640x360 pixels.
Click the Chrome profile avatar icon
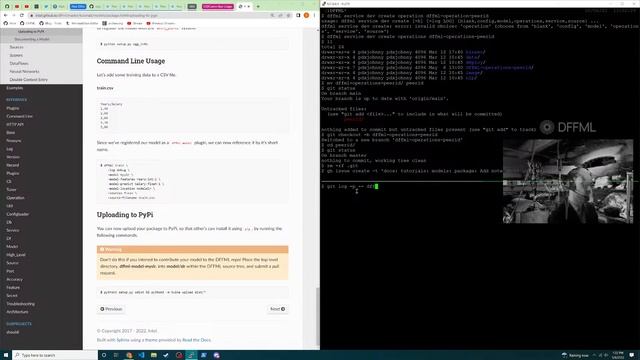tap(307, 15)
